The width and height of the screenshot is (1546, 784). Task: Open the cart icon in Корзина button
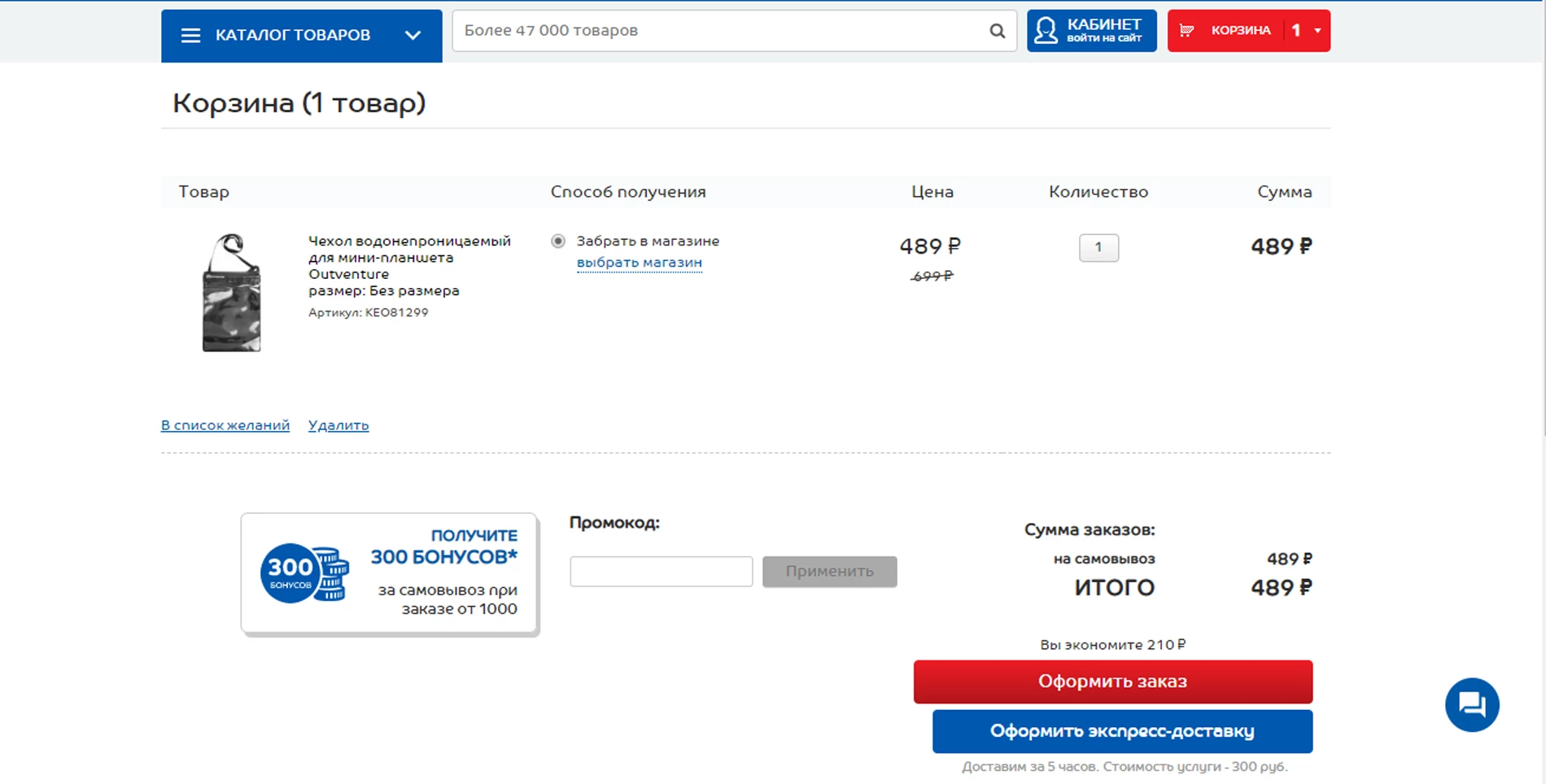tap(1186, 30)
